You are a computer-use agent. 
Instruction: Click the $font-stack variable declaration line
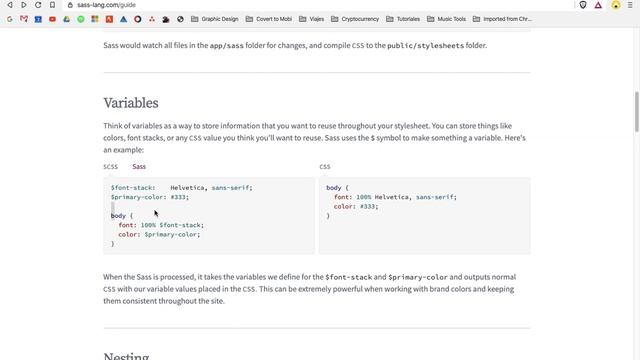182,188
